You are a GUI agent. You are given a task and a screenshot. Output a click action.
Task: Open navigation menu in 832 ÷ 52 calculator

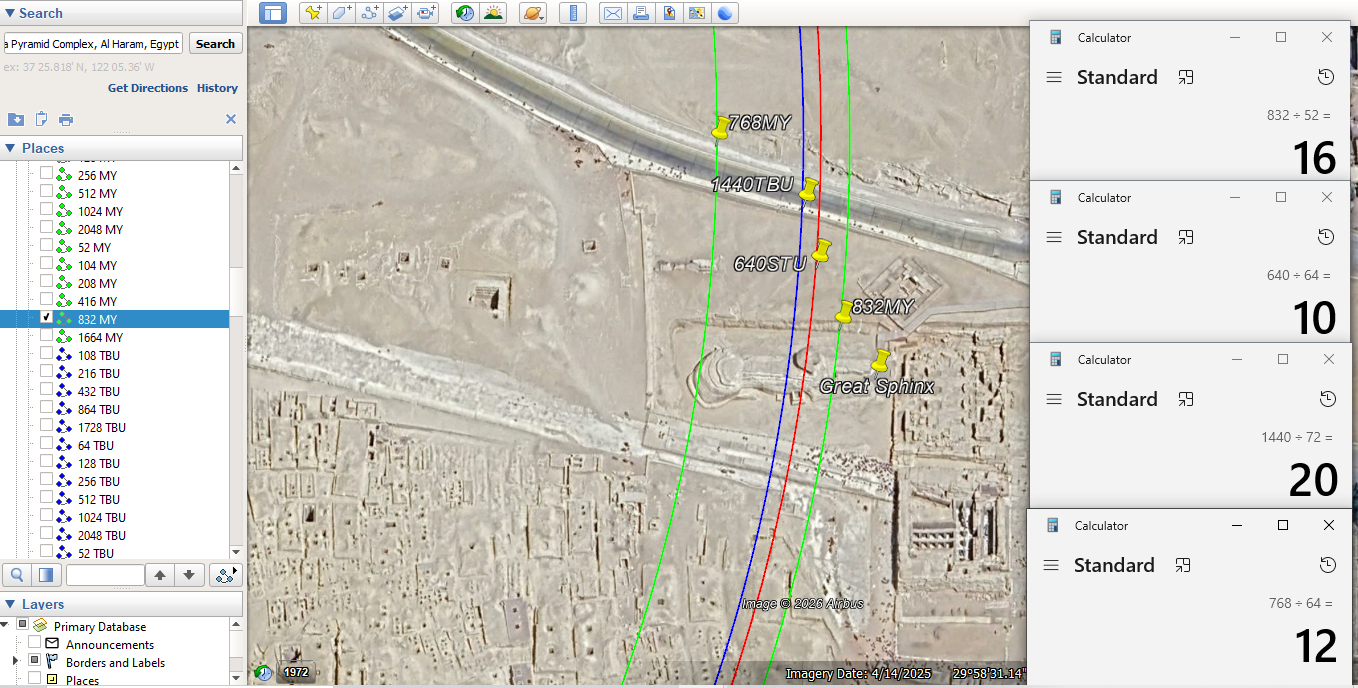click(x=1053, y=77)
